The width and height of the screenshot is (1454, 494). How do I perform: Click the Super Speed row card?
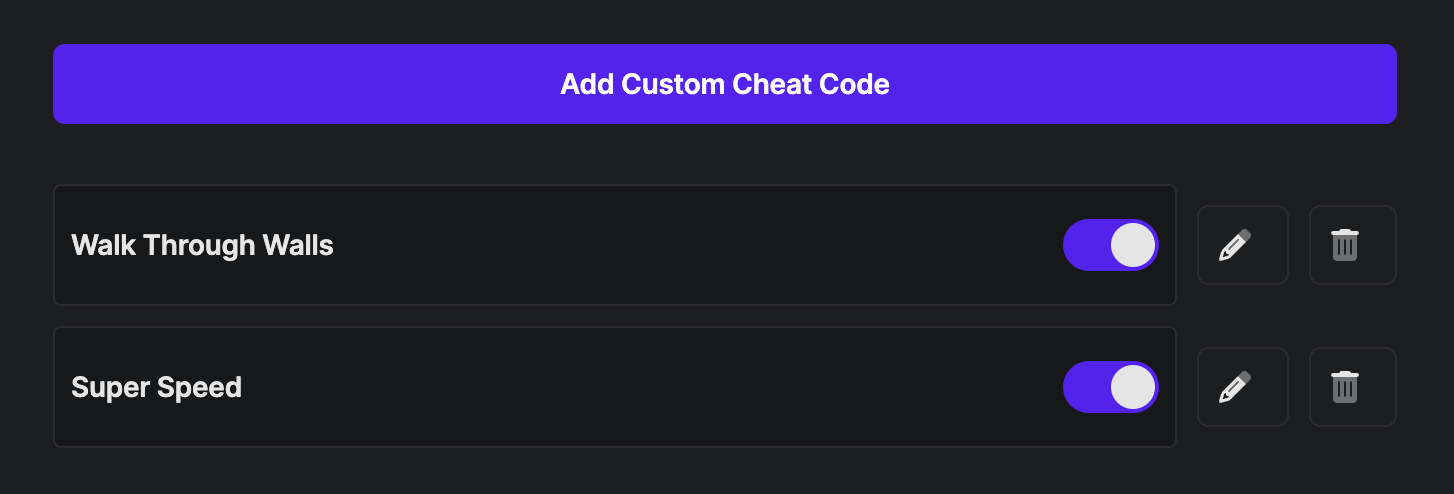click(650, 387)
